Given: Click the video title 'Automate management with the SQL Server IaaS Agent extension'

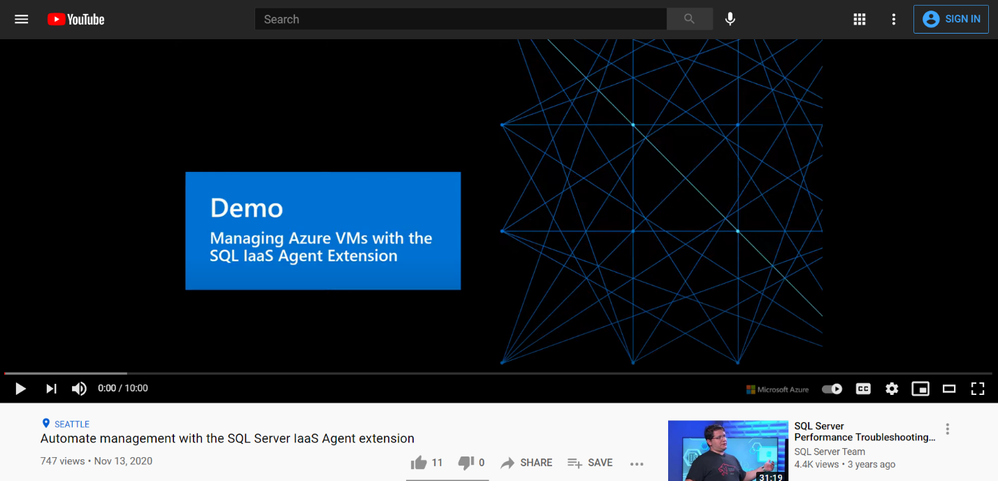Looking at the screenshot, I should point(227,438).
